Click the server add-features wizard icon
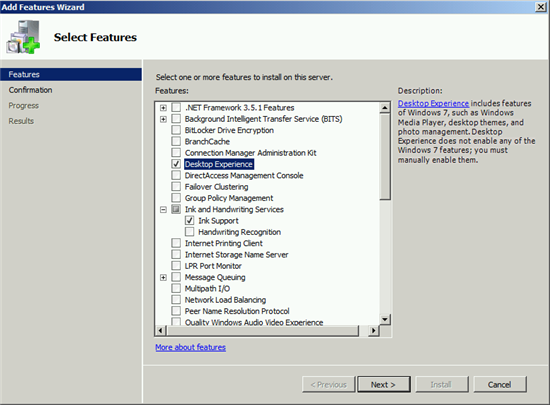 click(x=23, y=37)
